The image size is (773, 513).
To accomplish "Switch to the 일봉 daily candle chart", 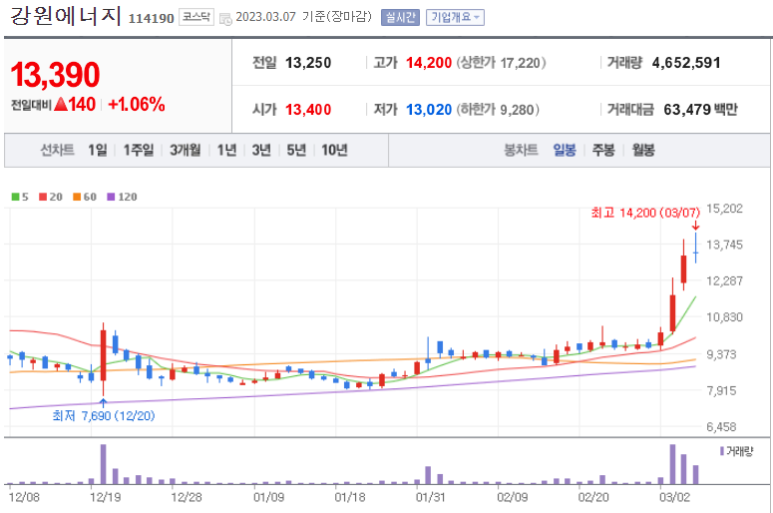I will coord(564,150).
